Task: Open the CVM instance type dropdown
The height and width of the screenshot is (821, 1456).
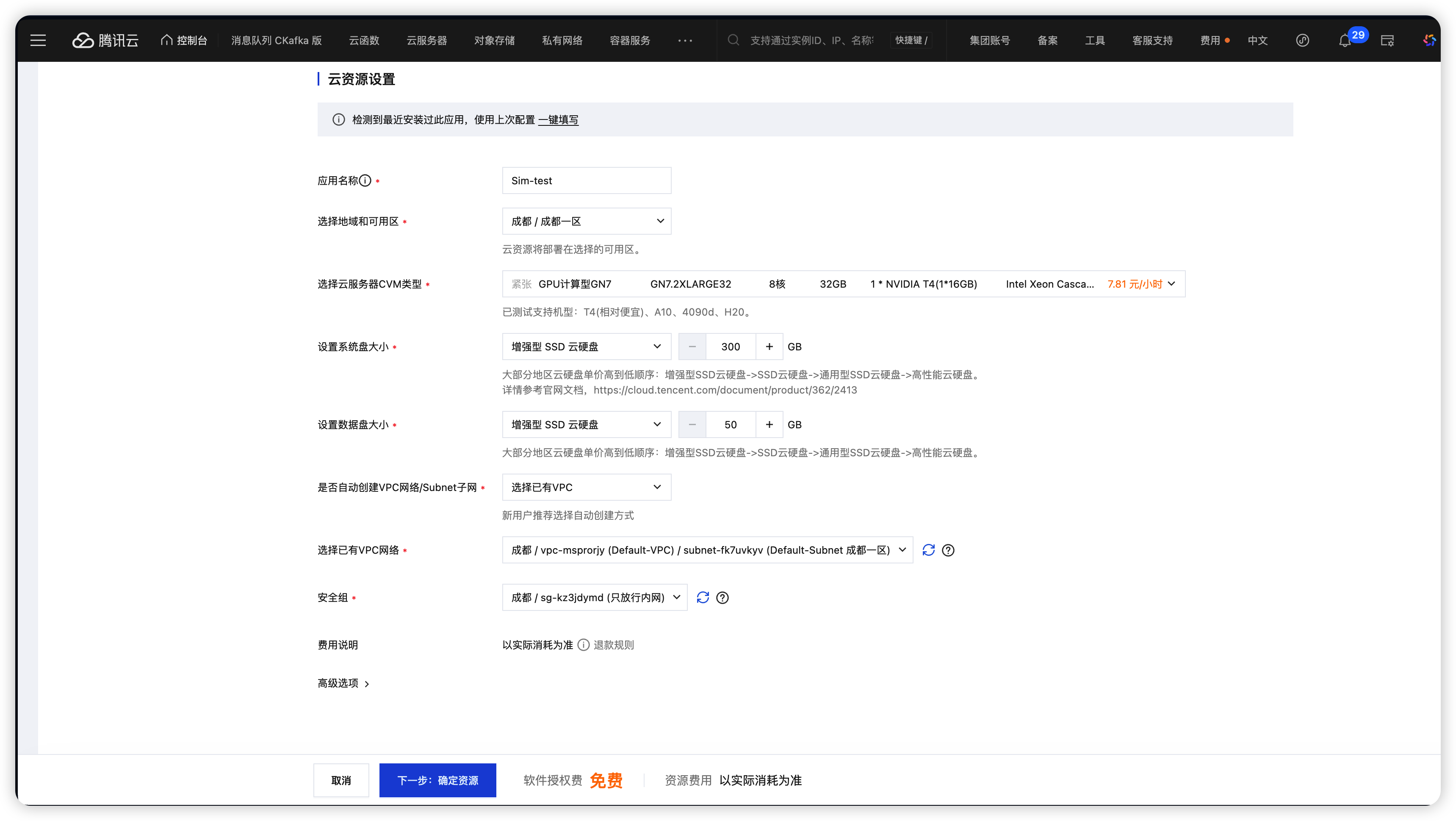Action: tap(843, 284)
